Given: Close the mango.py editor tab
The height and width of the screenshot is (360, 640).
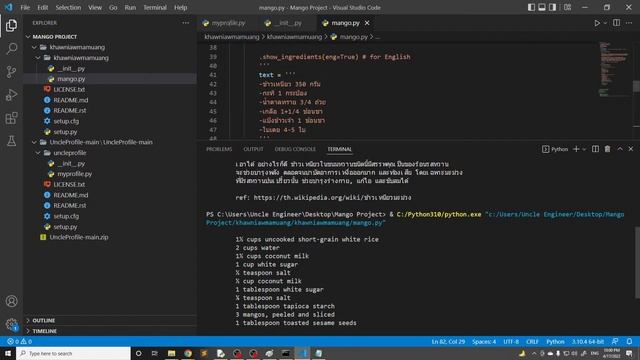Looking at the screenshot, I should point(367,23).
